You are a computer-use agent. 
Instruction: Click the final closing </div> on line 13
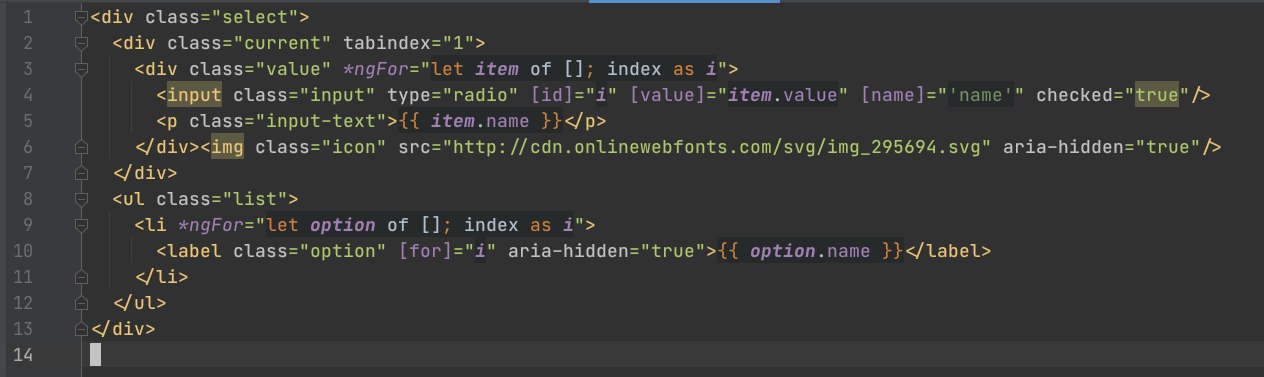(123, 329)
